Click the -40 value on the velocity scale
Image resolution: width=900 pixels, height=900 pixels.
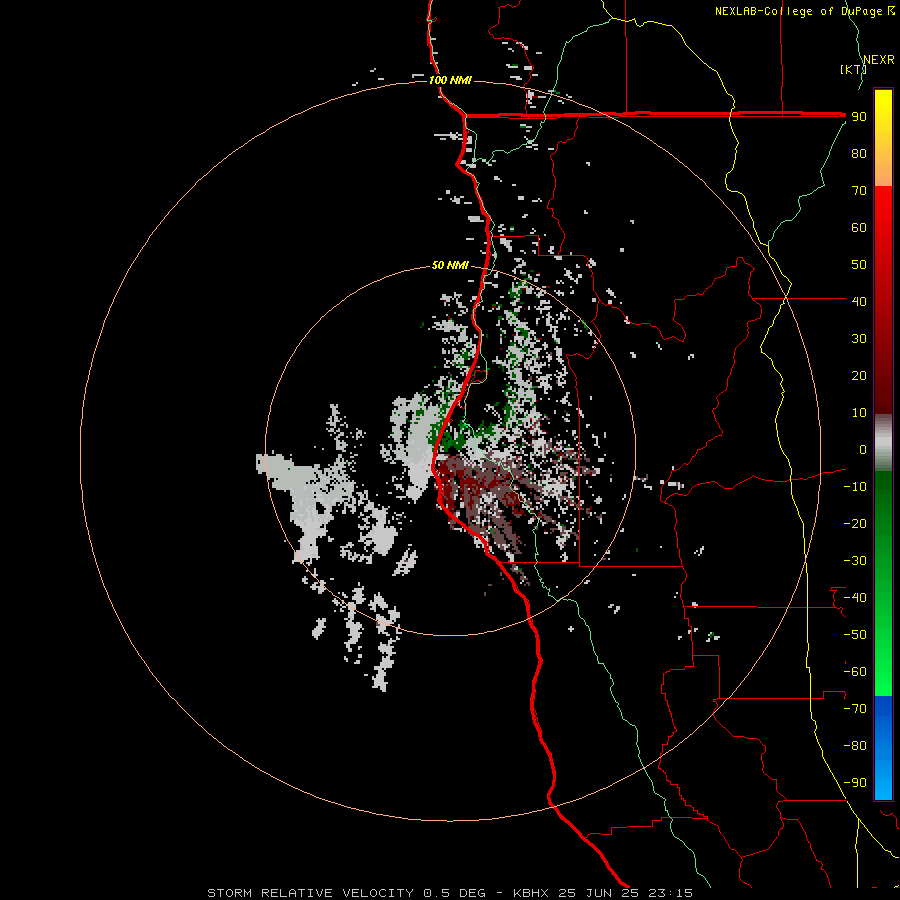855,598
